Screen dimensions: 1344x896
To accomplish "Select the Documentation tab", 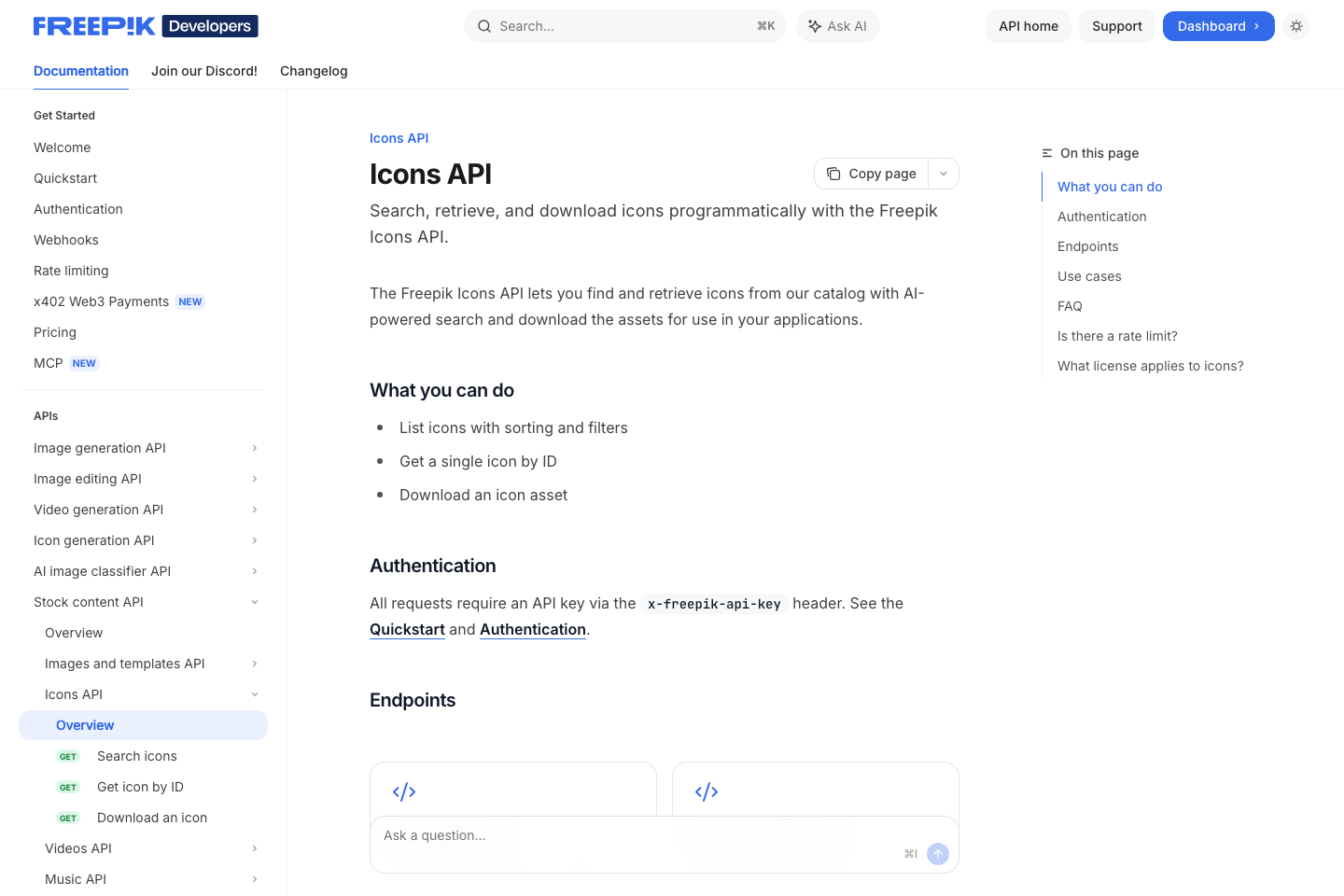I will coord(81,71).
